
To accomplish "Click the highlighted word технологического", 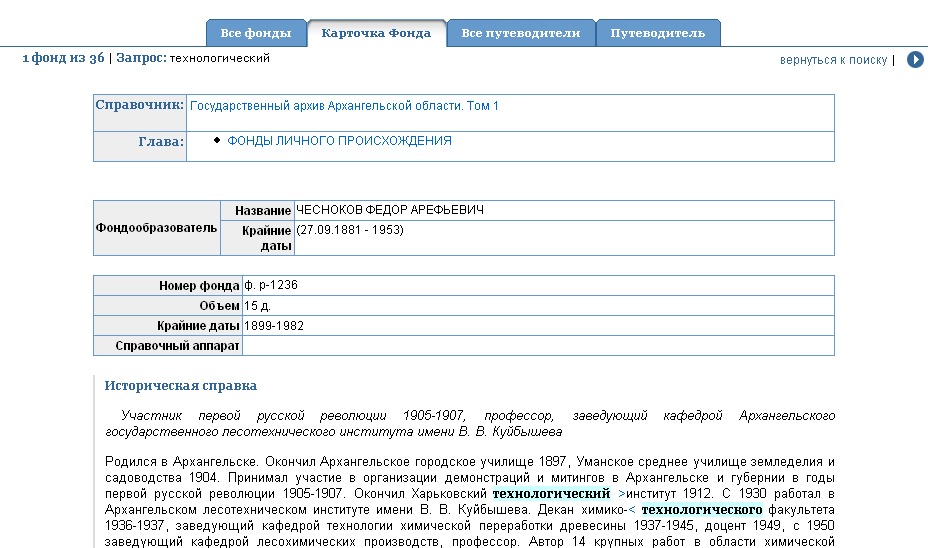I will [701, 509].
